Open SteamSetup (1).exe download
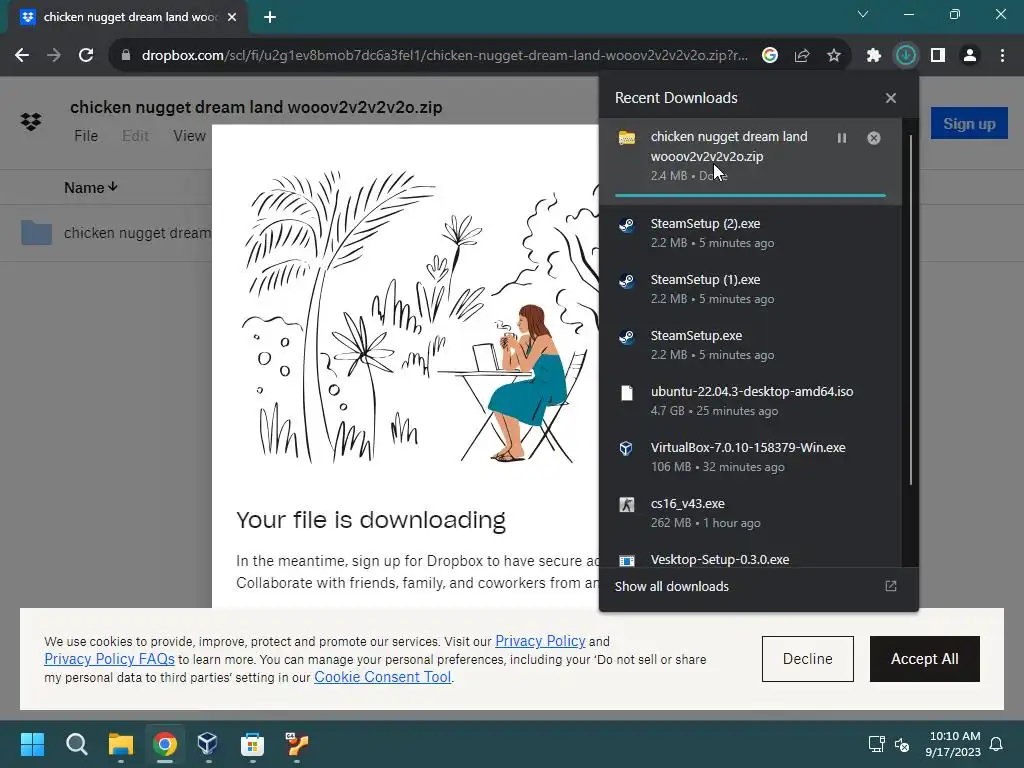 [x=750, y=289]
